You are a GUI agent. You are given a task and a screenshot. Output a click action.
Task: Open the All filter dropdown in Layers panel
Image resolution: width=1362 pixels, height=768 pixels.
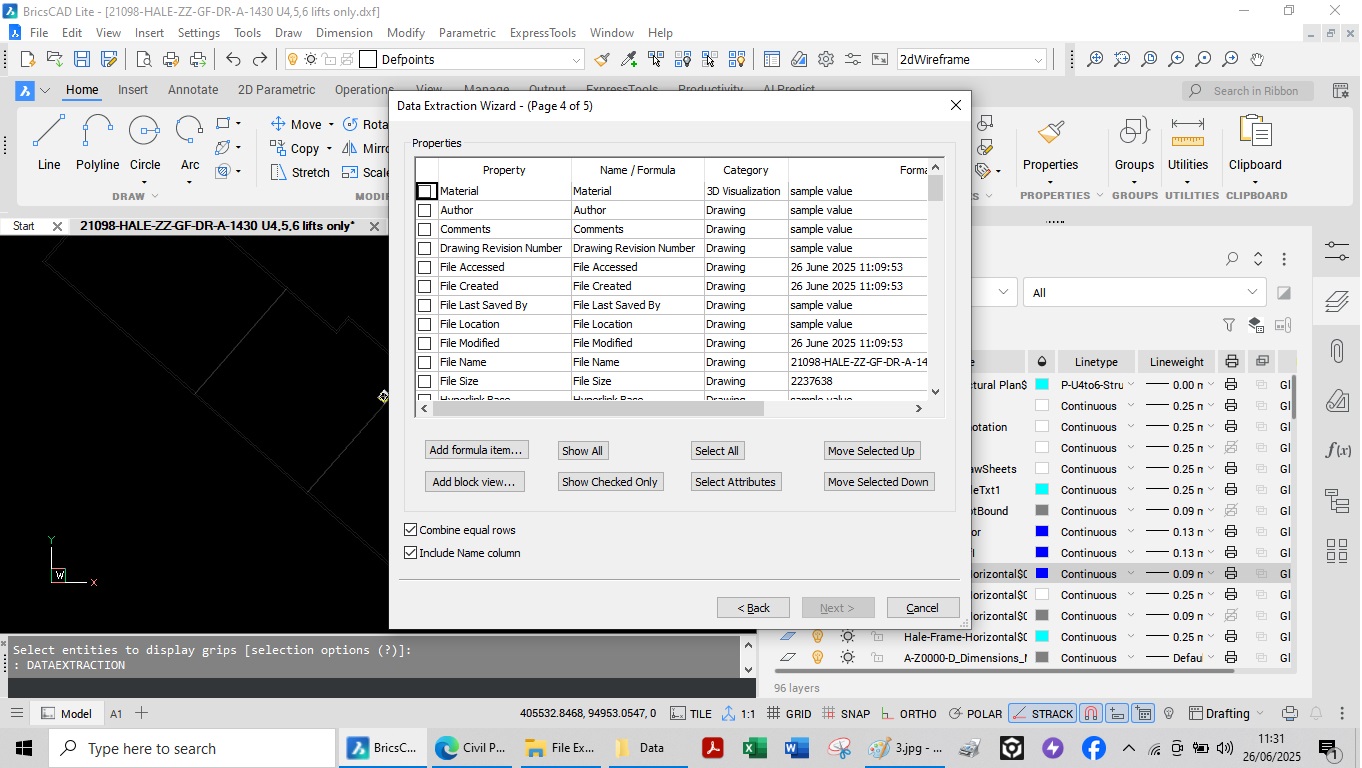[1144, 292]
